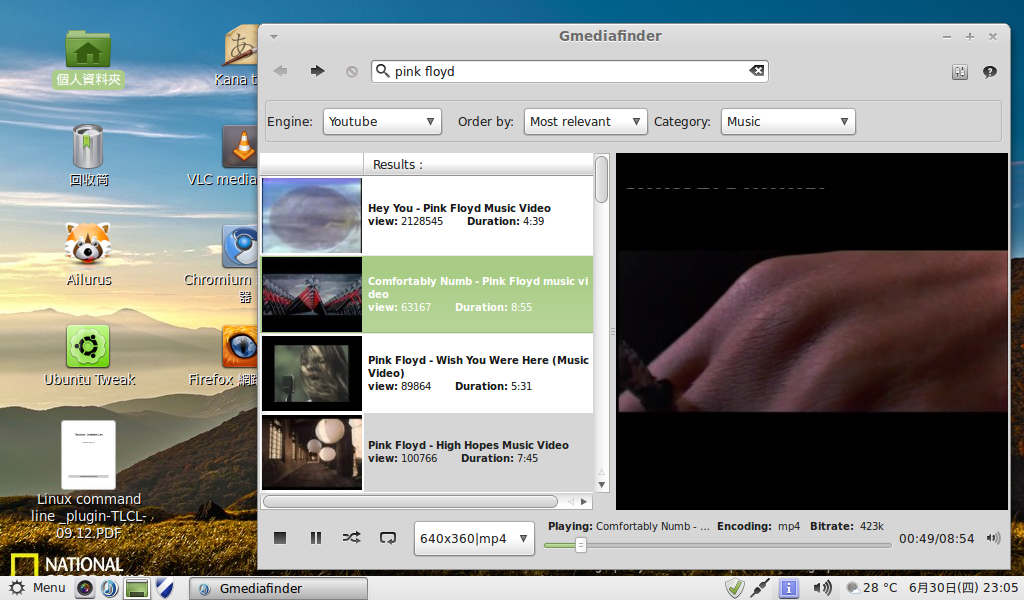Select the Gmediafinder taskbar window button
The height and width of the screenshot is (600, 1024).
point(279,588)
